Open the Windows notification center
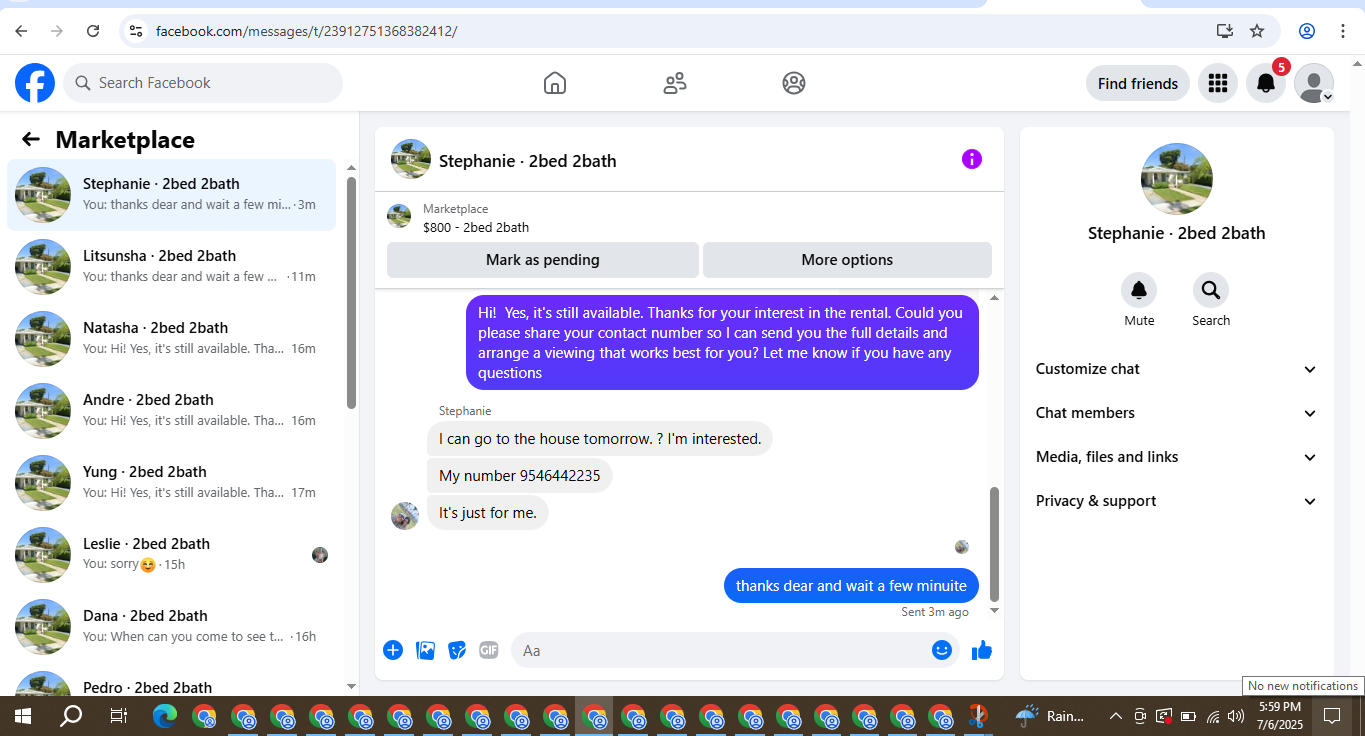 (1332, 716)
